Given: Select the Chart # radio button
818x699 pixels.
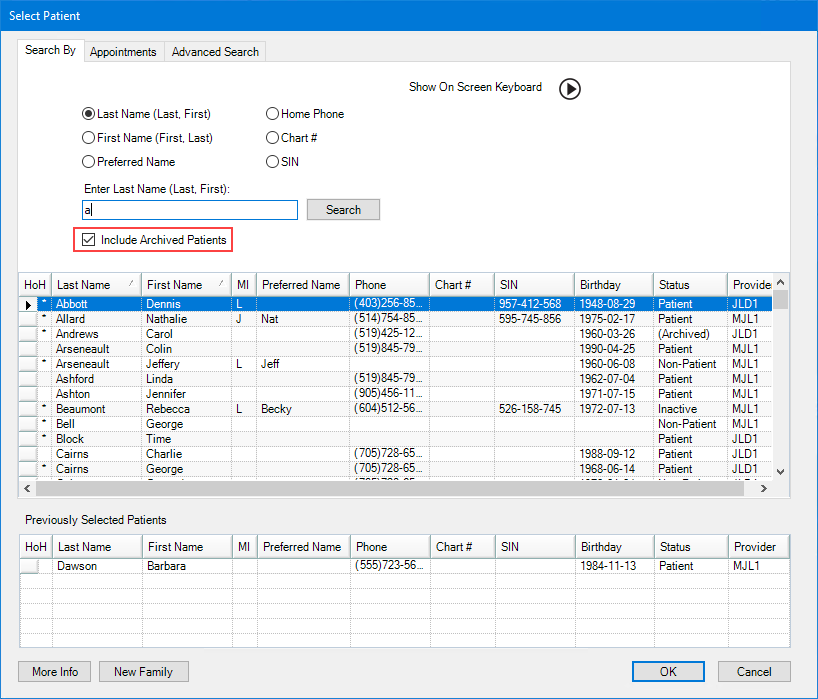Looking at the screenshot, I should pos(273,138).
